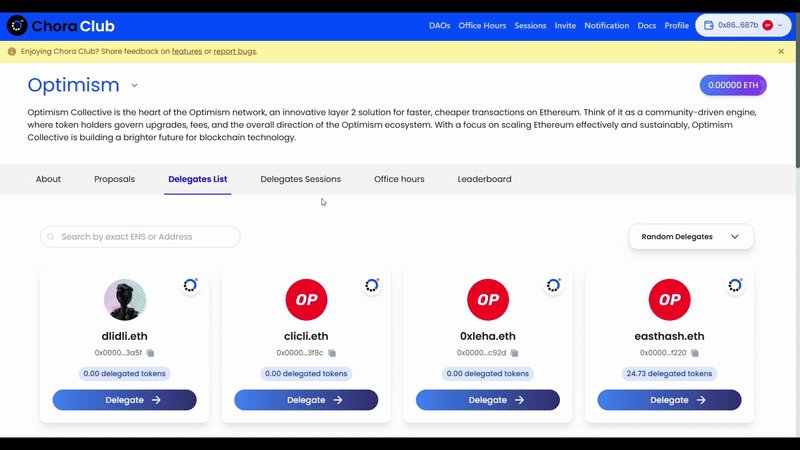The width and height of the screenshot is (800, 450).
Task: Open the wallet address dropdown chevron
Action: [x=780, y=26]
